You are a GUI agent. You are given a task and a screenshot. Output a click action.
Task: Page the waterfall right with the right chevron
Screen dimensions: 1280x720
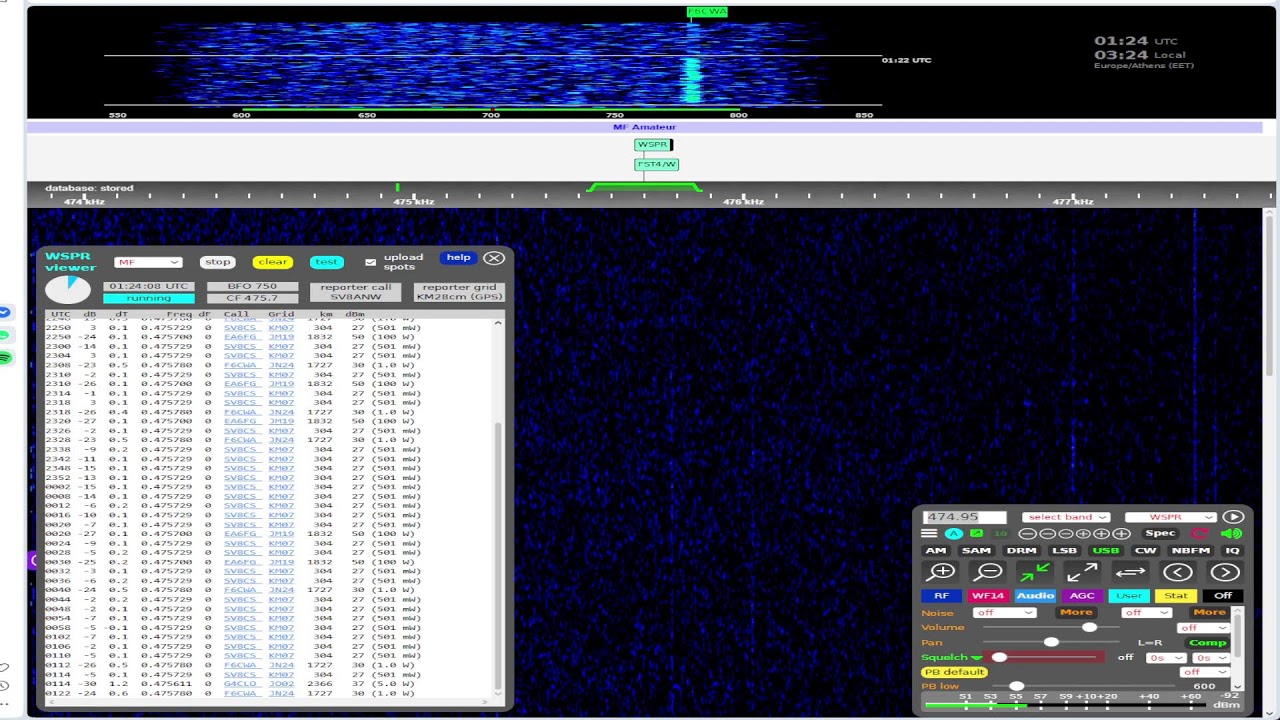pyautogui.click(x=1225, y=572)
